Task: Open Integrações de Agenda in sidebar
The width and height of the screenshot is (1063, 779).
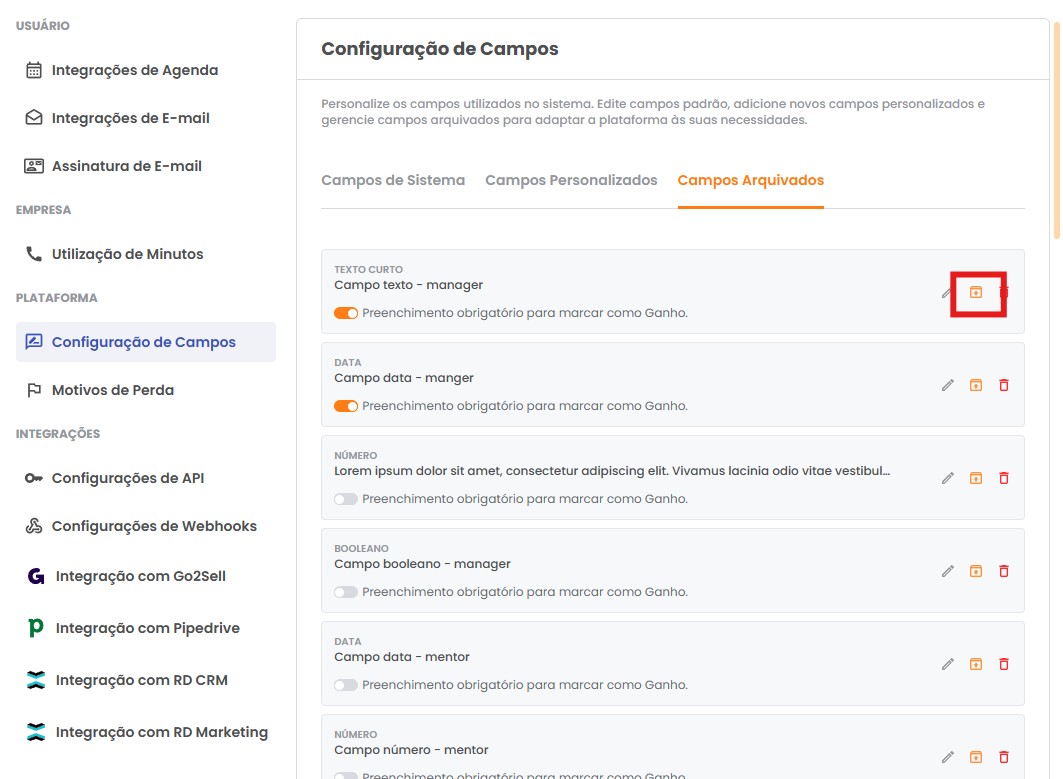Action: coord(134,70)
